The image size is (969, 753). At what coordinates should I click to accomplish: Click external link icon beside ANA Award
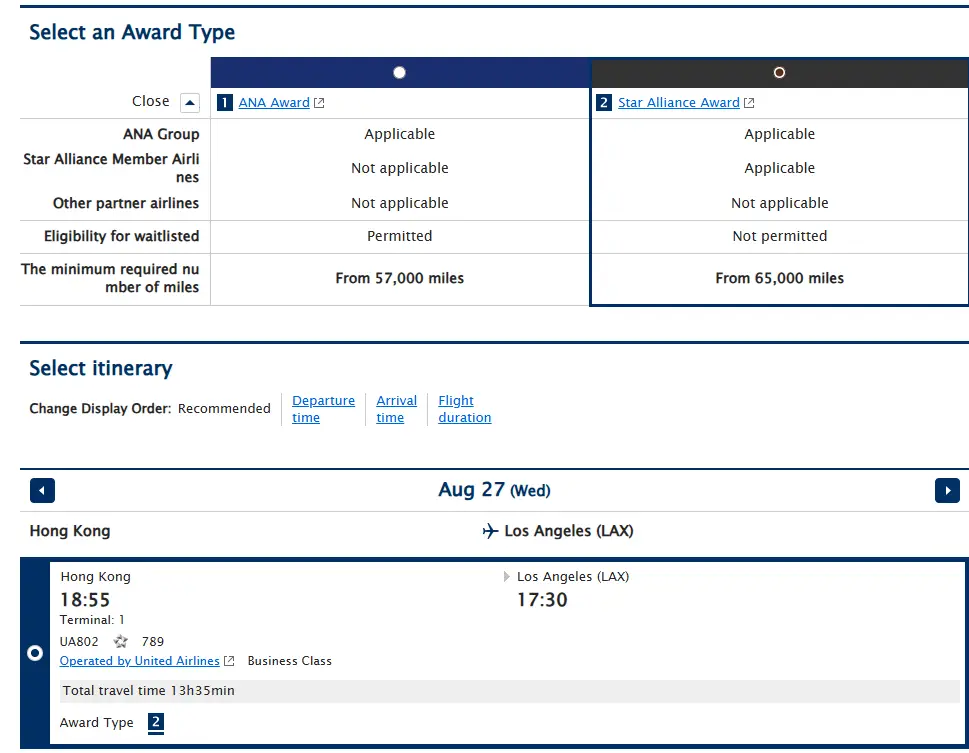coord(319,103)
